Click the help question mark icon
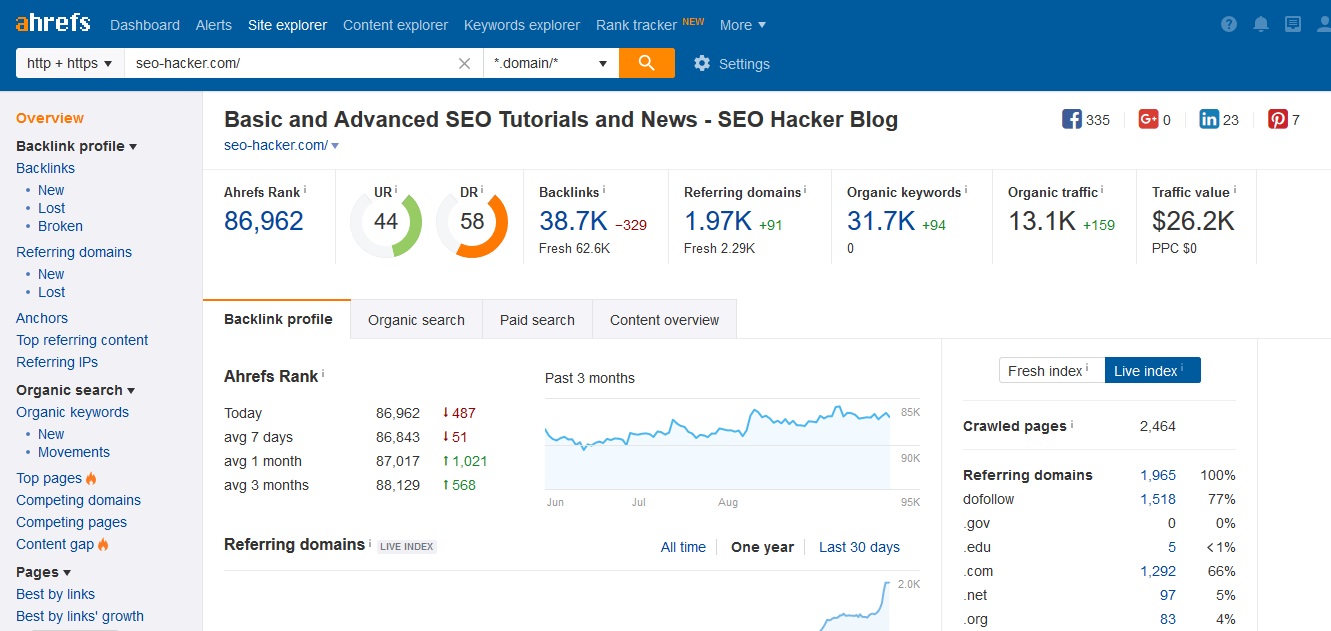This screenshot has height=631, width=1331. pyautogui.click(x=1229, y=24)
